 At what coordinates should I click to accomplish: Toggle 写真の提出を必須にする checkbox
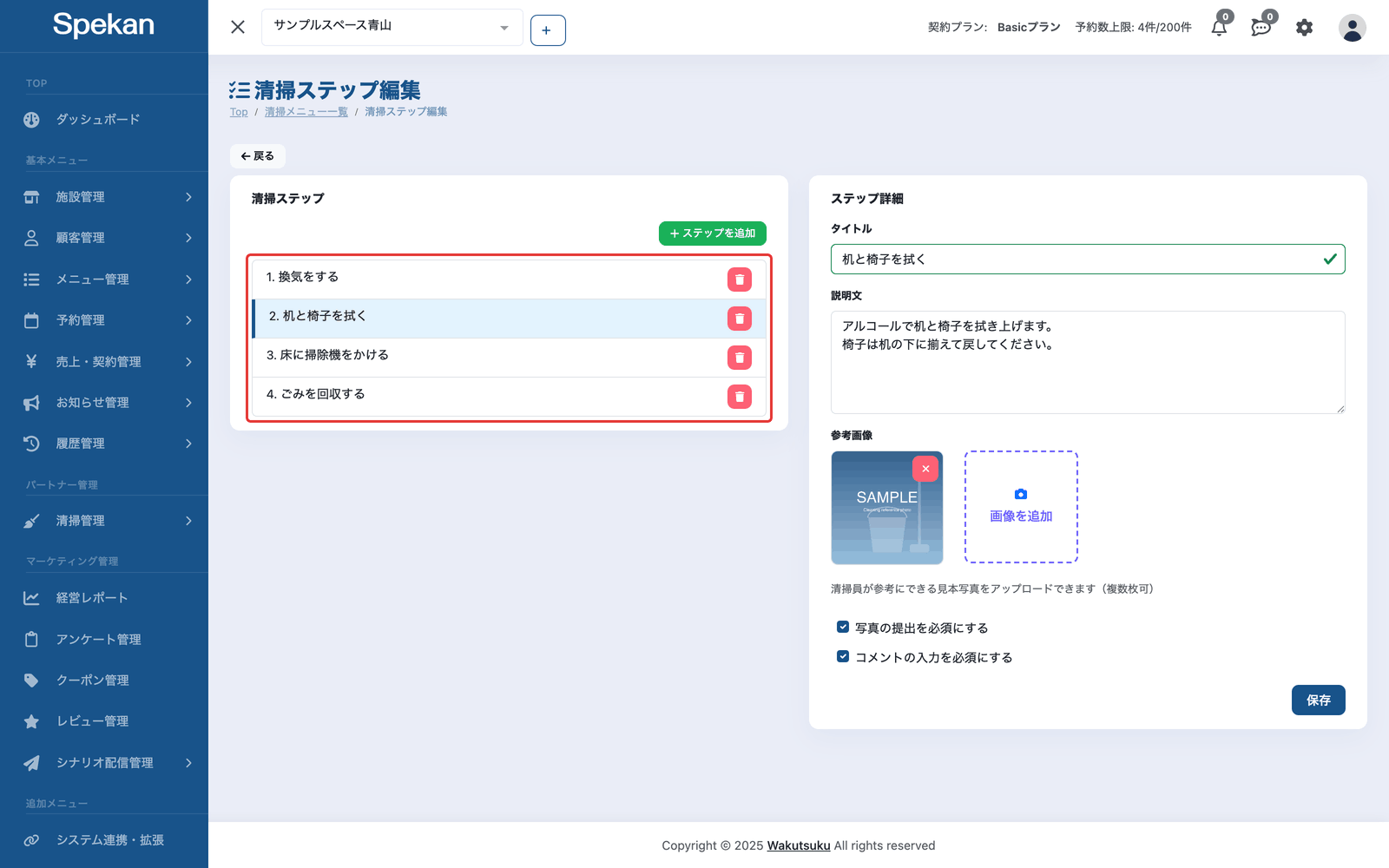(x=842, y=627)
